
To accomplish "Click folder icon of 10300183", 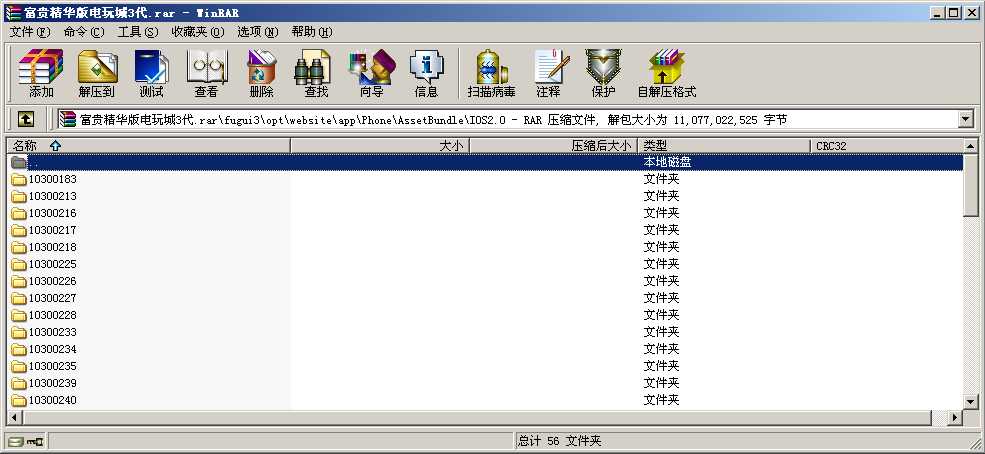I will [19, 180].
